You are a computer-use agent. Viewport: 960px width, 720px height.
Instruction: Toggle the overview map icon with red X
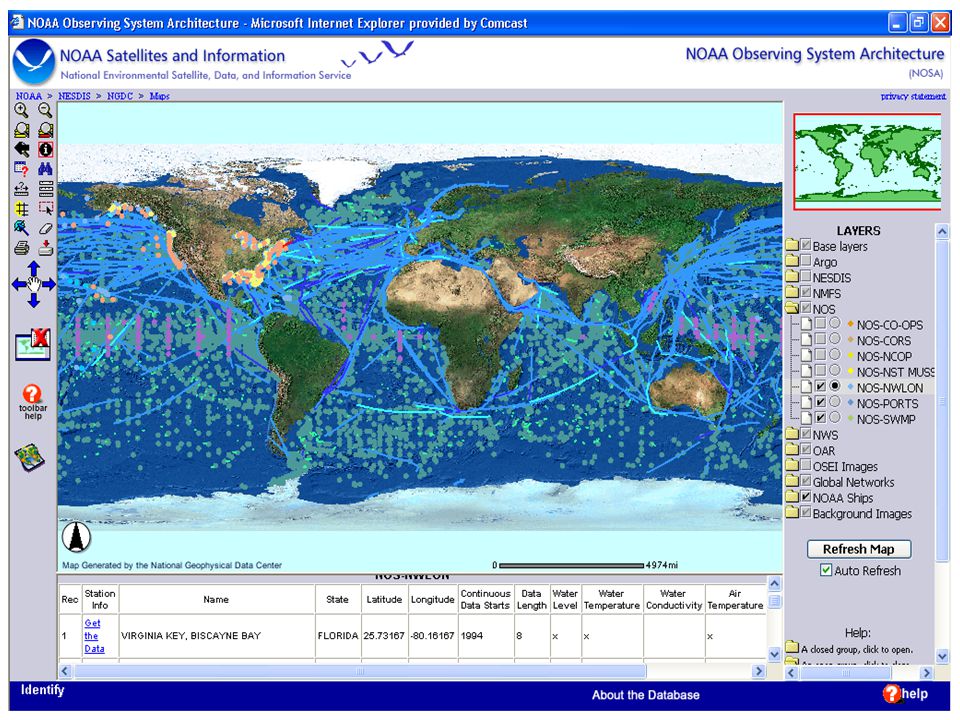[x=33, y=345]
